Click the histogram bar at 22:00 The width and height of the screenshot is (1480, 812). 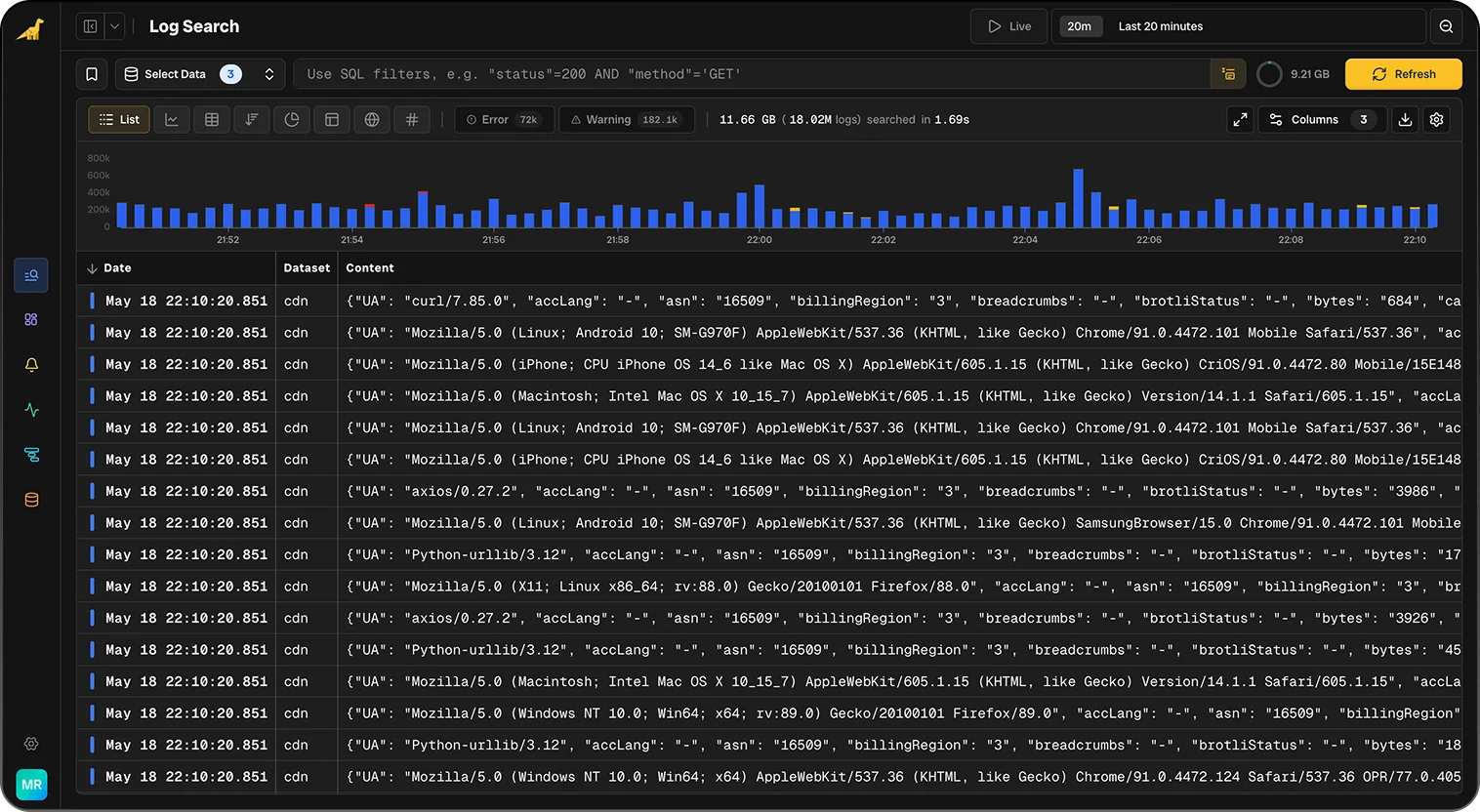pos(760,207)
